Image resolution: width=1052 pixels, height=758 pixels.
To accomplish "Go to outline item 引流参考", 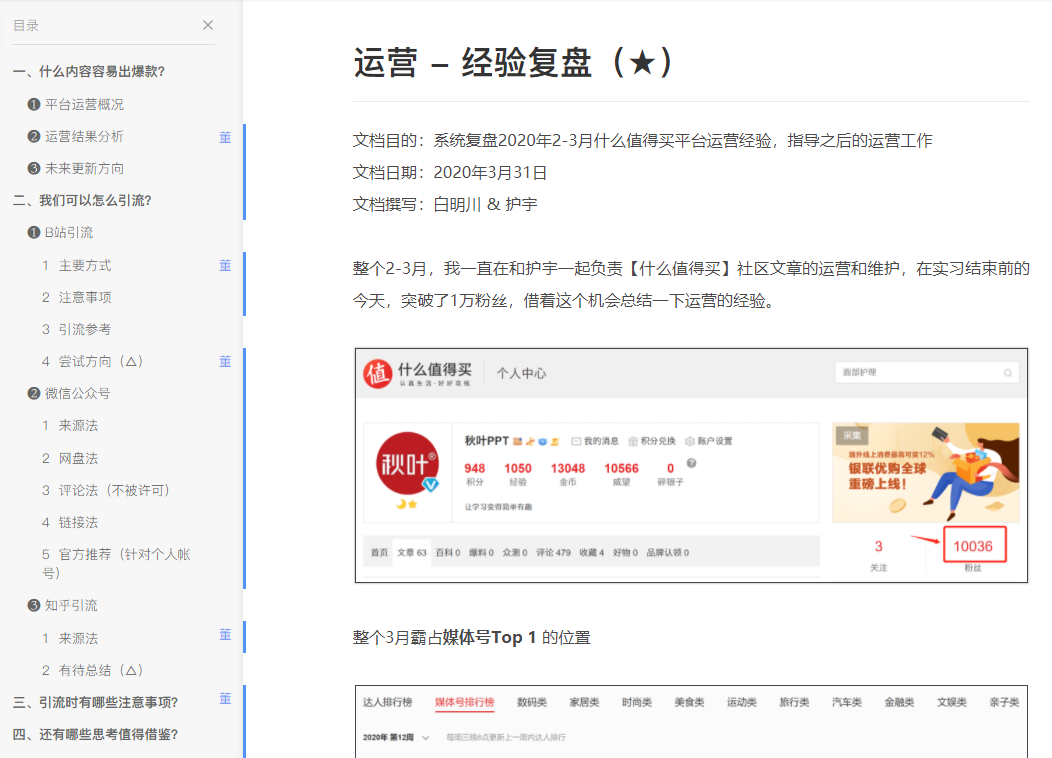I will coord(76,329).
